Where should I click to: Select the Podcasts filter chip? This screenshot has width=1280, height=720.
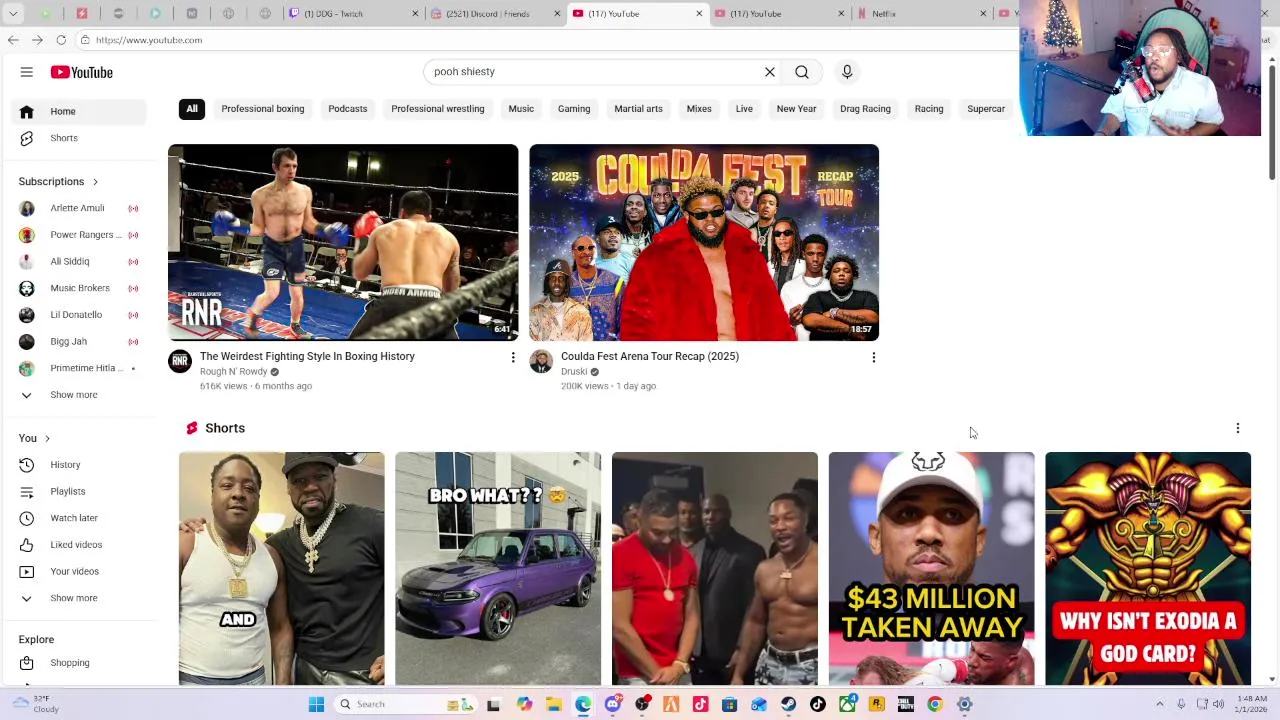[x=348, y=109]
